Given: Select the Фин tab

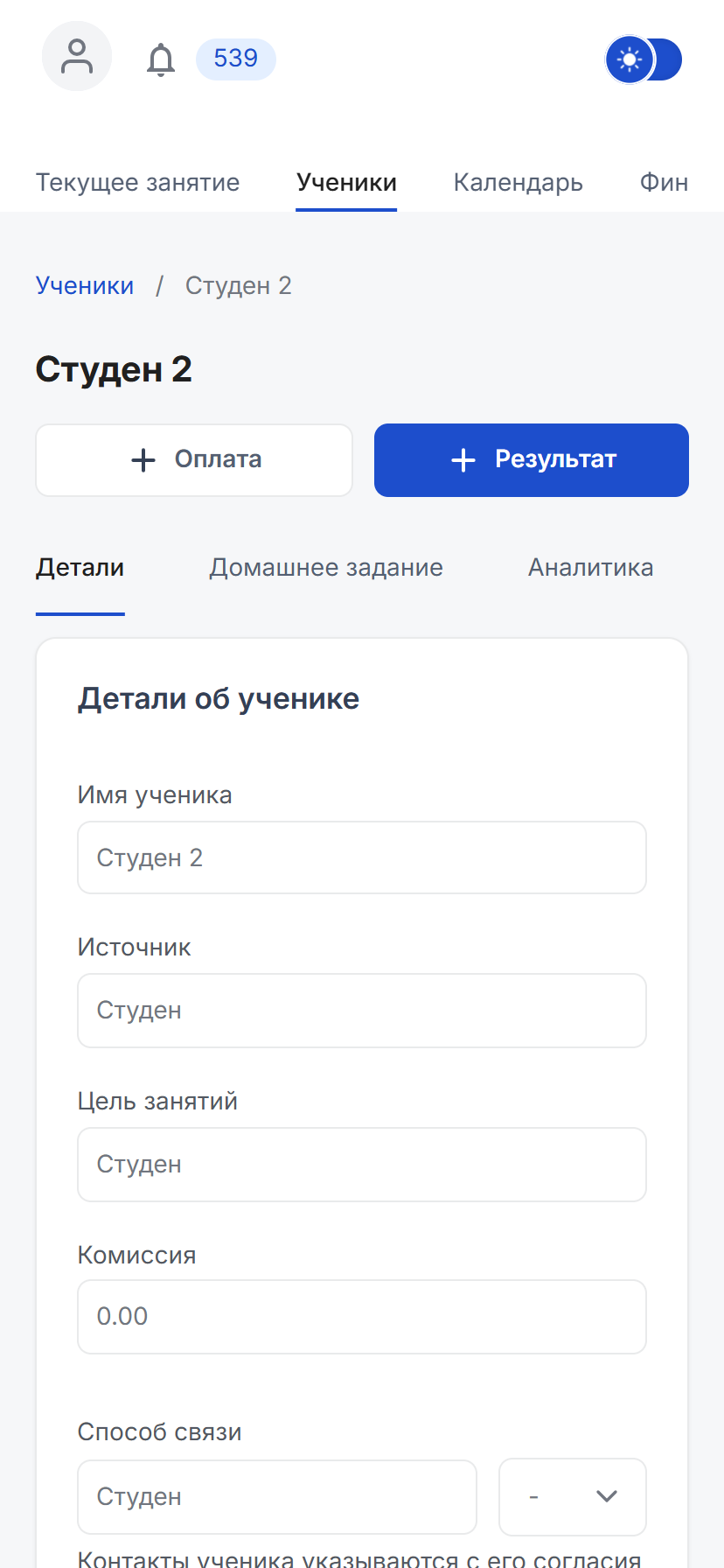Looking at the screenshot, I should [x=664, y=182].
